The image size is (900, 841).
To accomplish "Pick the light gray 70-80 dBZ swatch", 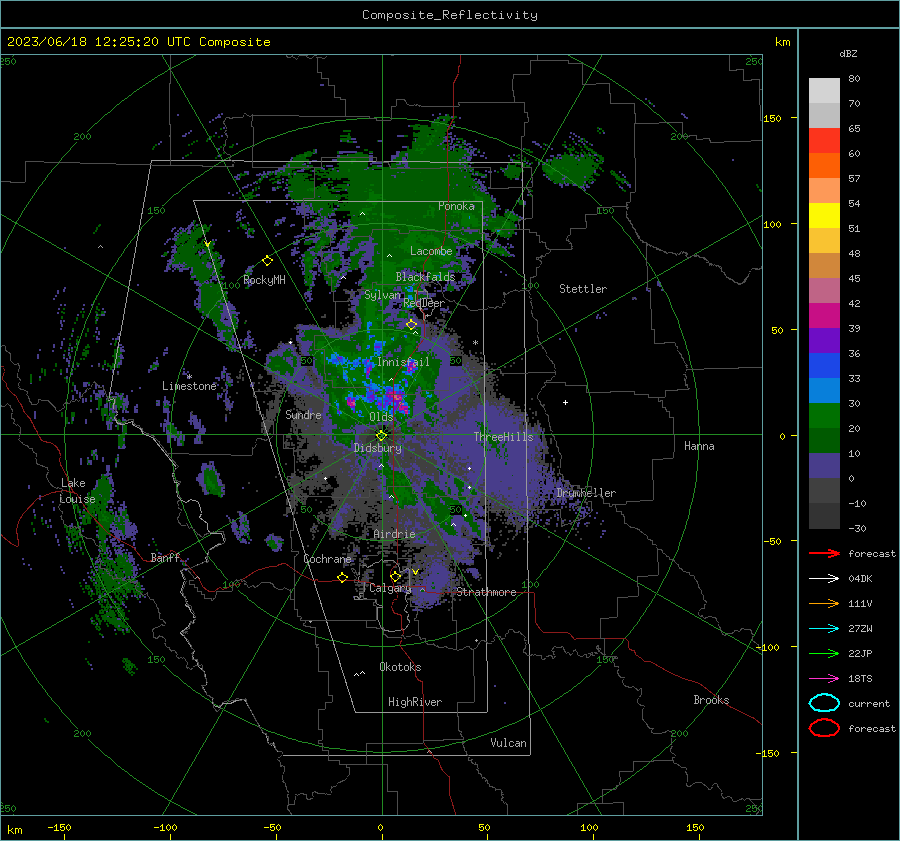I will point(824,91).
